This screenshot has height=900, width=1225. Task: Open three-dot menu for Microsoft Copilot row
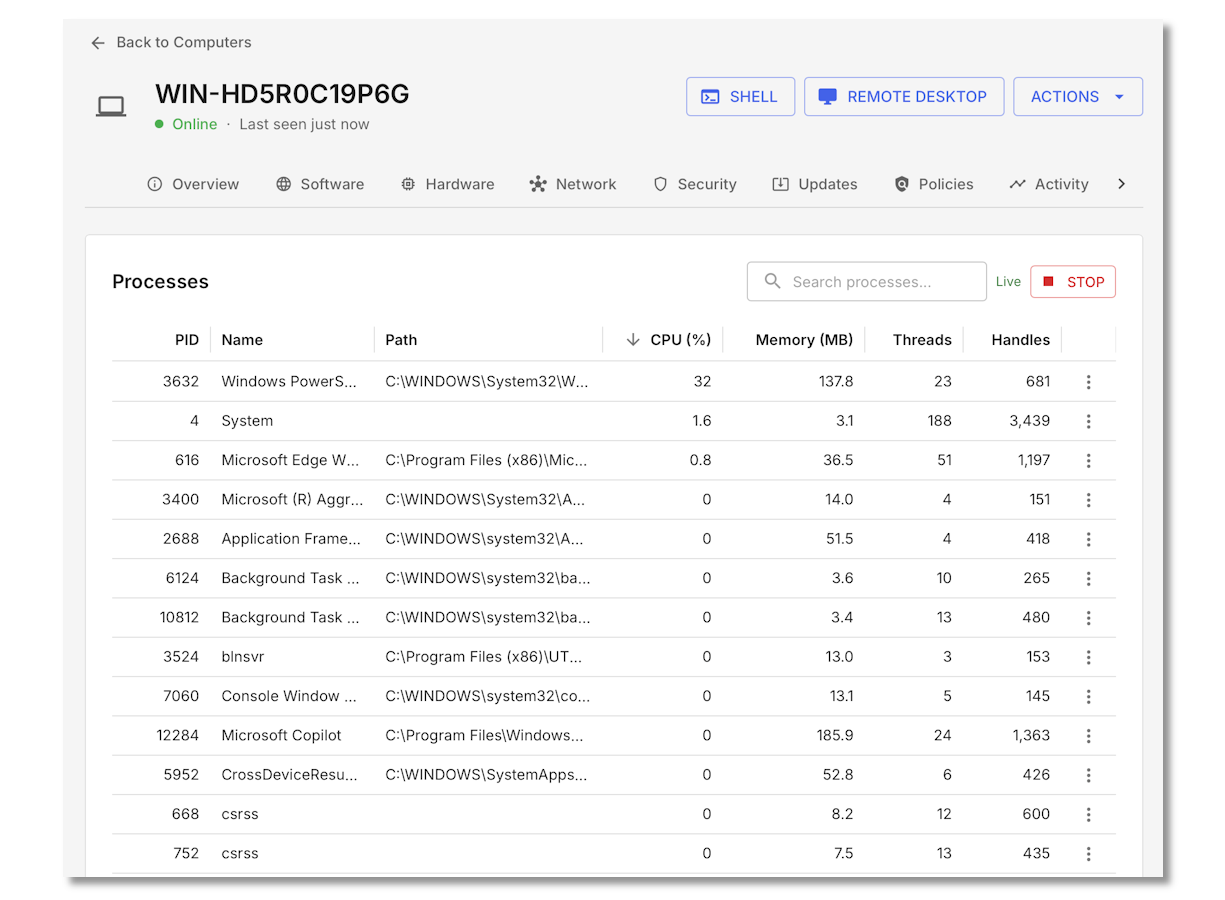coord(1088,736)
